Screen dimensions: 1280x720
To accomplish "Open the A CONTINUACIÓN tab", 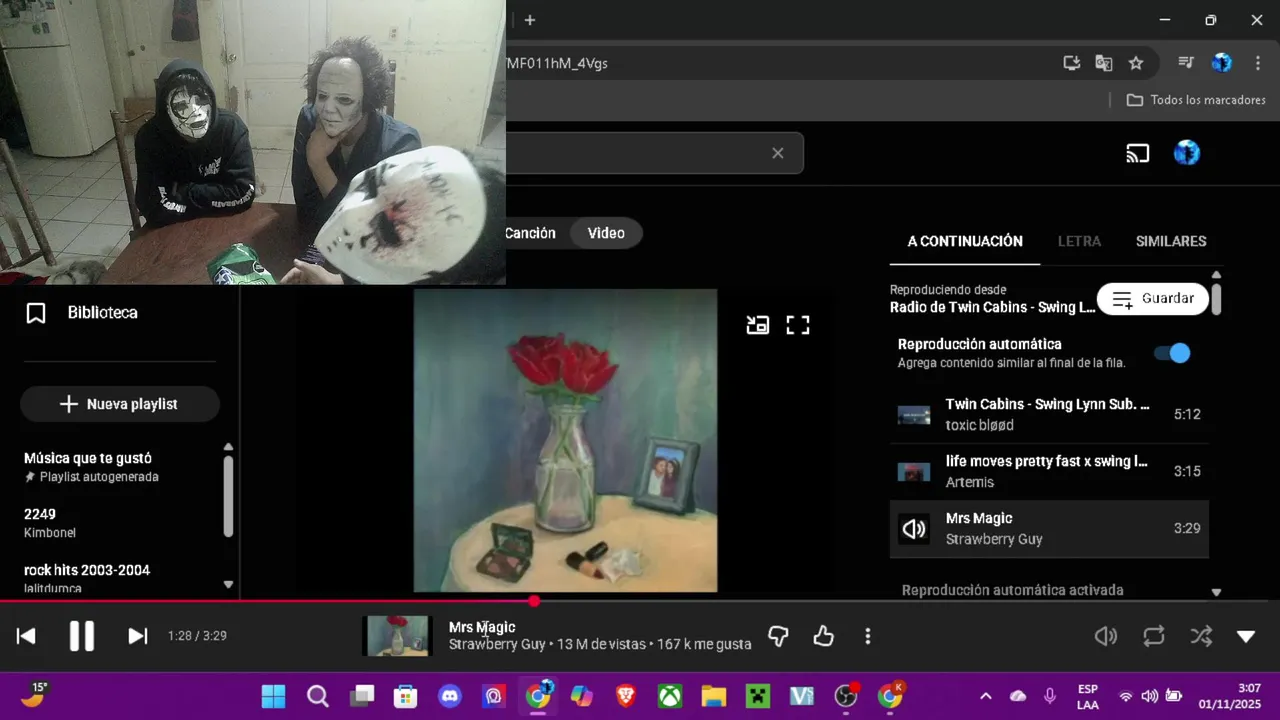I will pyautogui.click(x=965, y=241).
